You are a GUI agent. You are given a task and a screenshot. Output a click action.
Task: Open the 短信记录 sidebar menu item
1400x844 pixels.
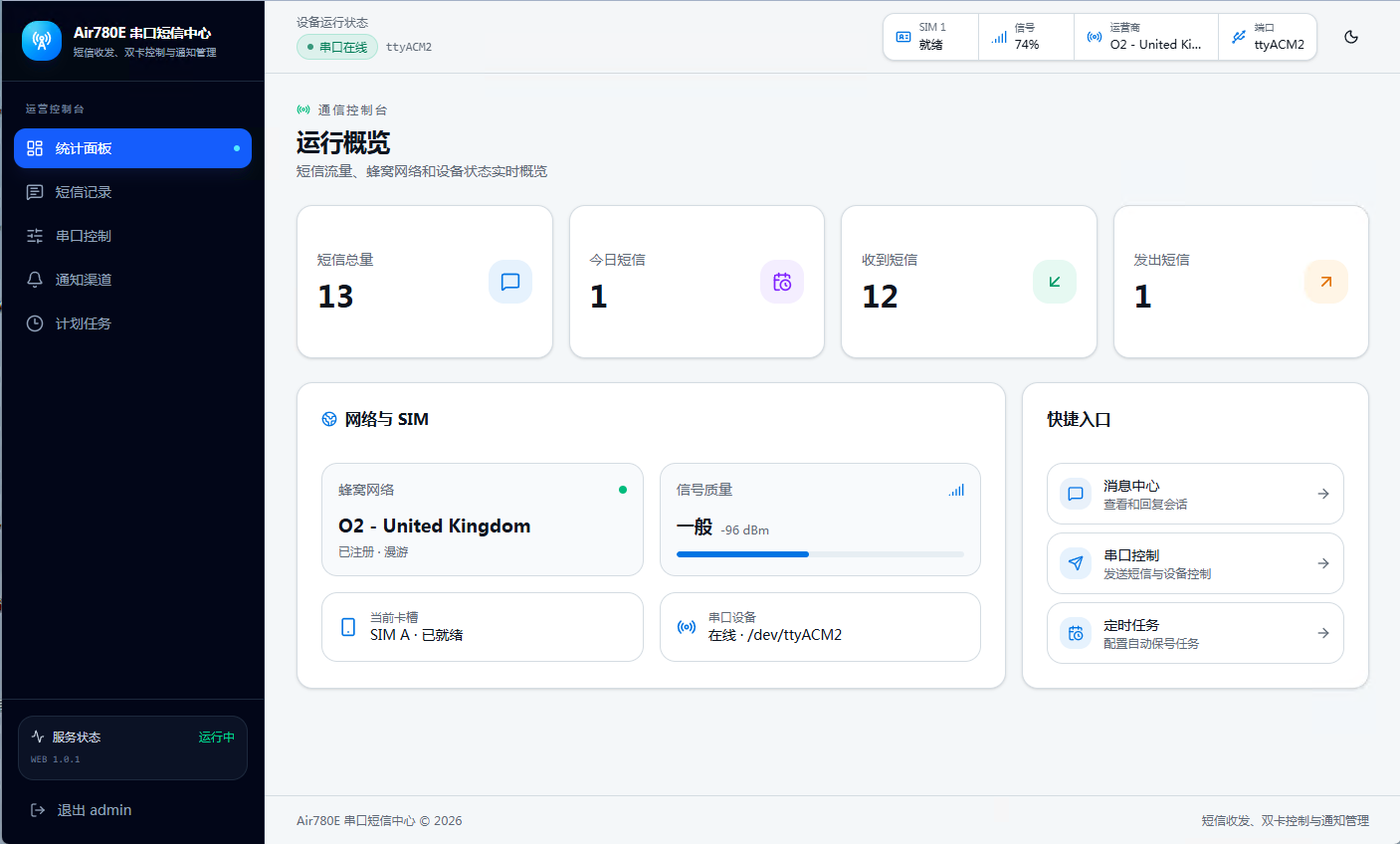pos(132,192)
